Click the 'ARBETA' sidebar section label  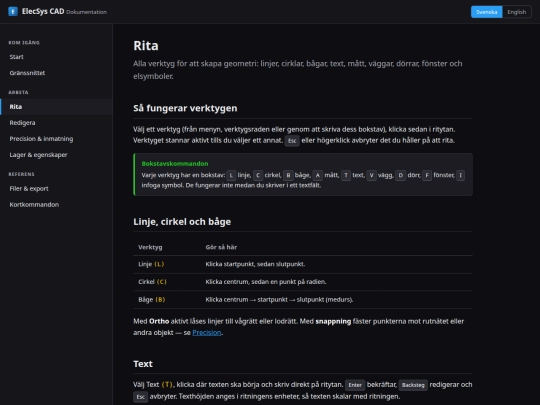point(18,92)
